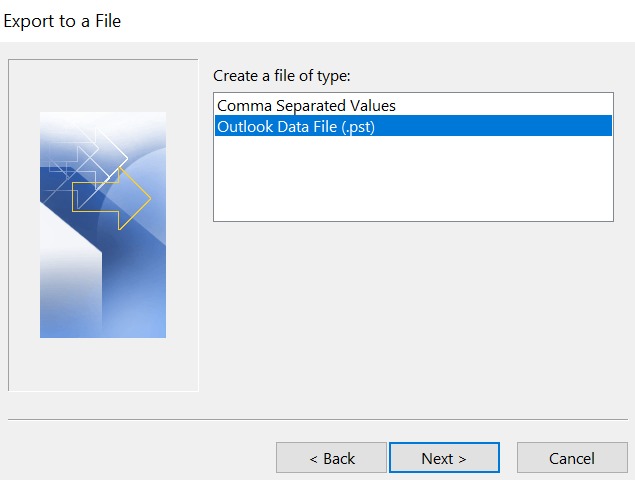Select Outlook Data File (.pst) entry
635x480 pixels.
coord(413,126)
